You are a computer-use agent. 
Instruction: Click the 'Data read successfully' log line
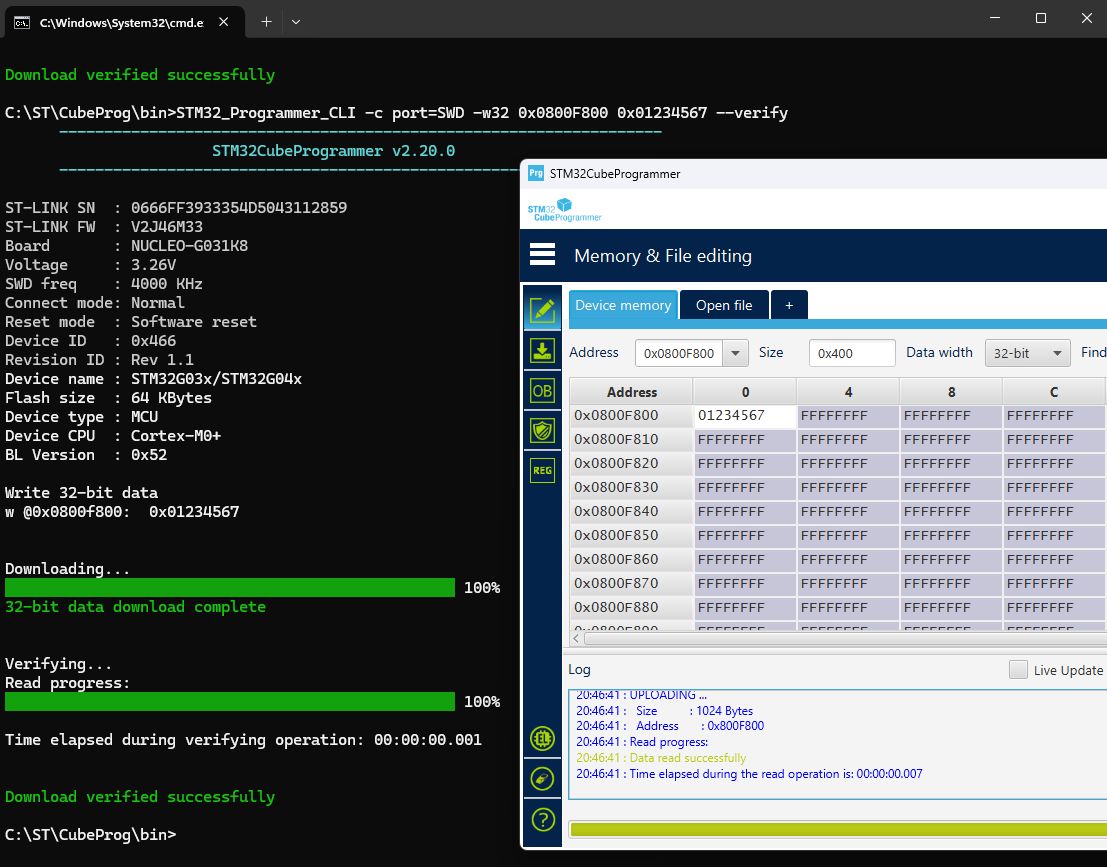tap(661, 758)
